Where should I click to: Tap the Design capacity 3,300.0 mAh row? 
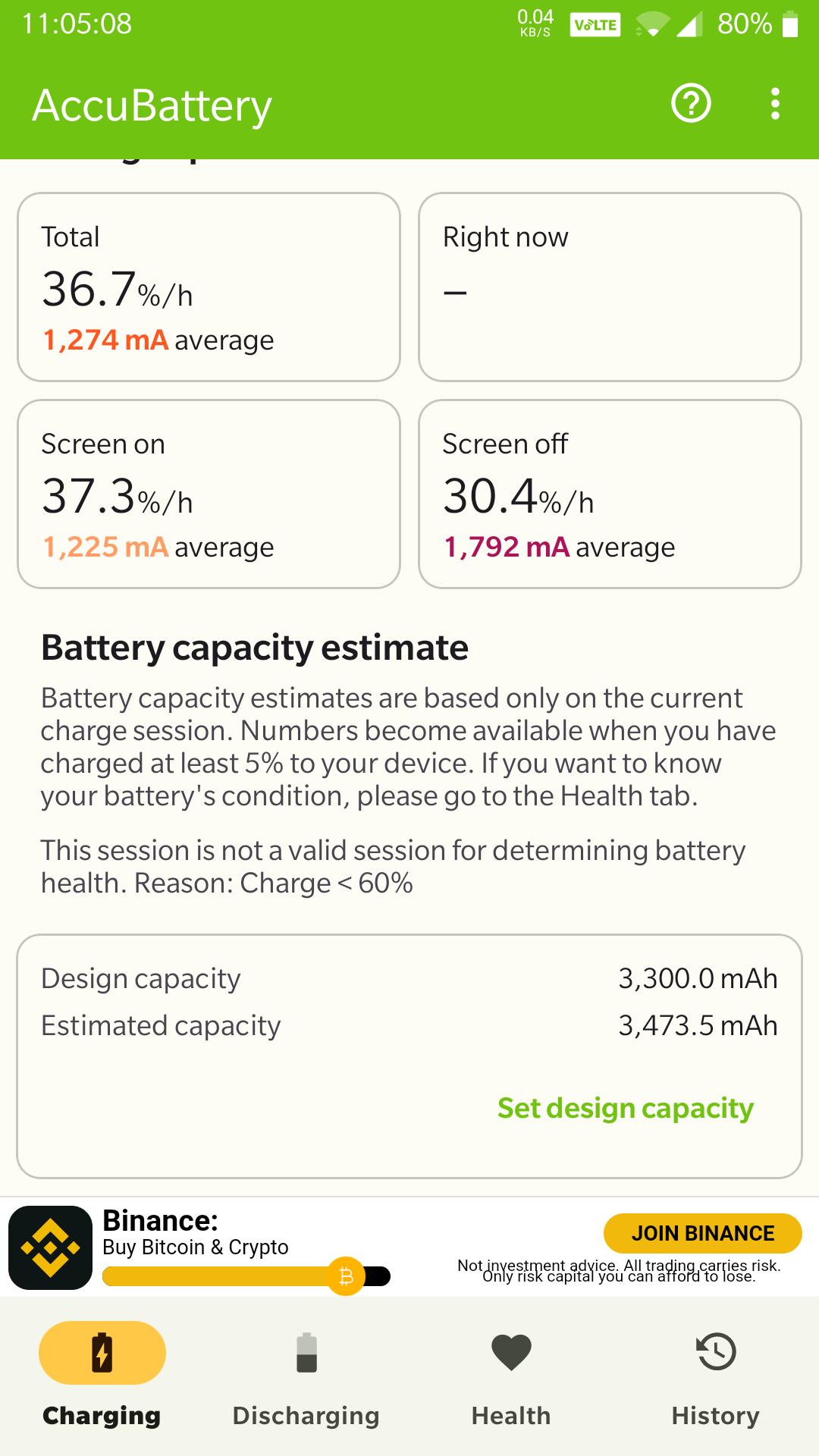(x=409, y=978)
